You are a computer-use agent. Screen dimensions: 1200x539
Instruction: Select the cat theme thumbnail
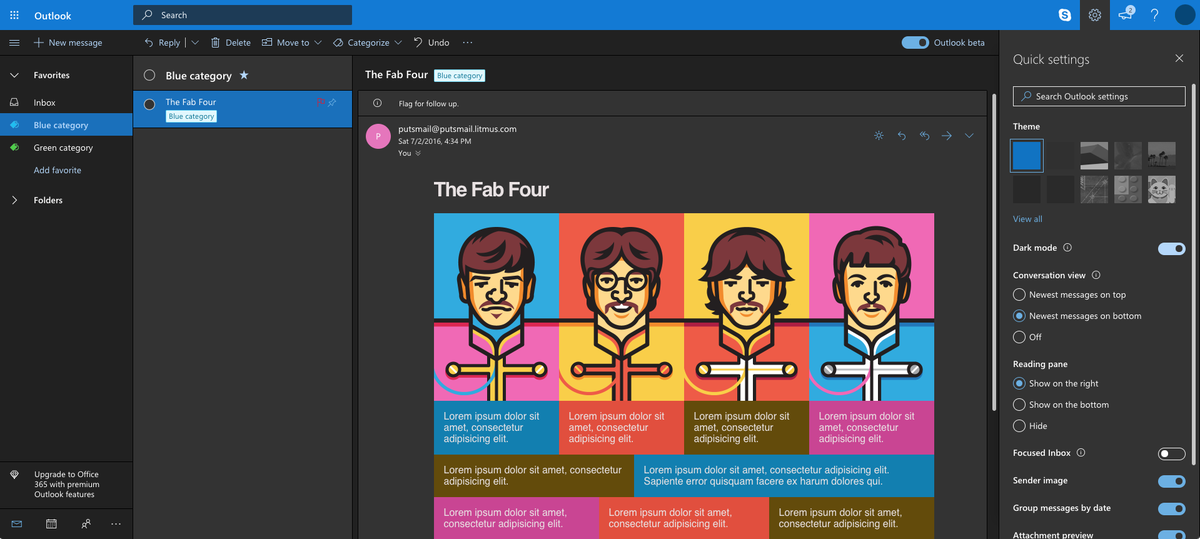coord(1162,189)
